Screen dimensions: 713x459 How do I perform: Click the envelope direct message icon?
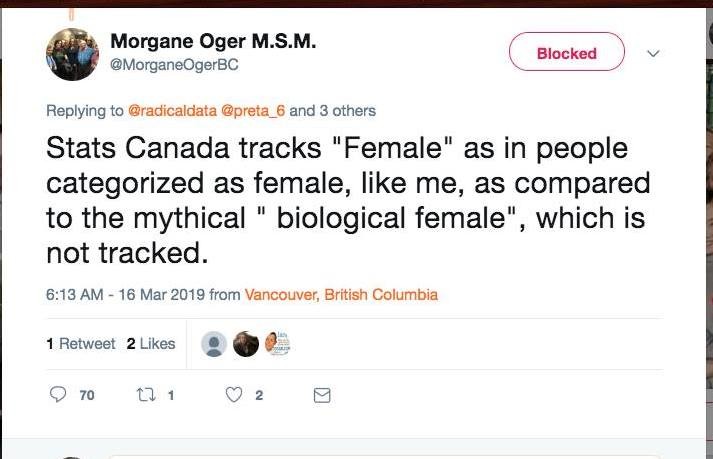[322, 395]
